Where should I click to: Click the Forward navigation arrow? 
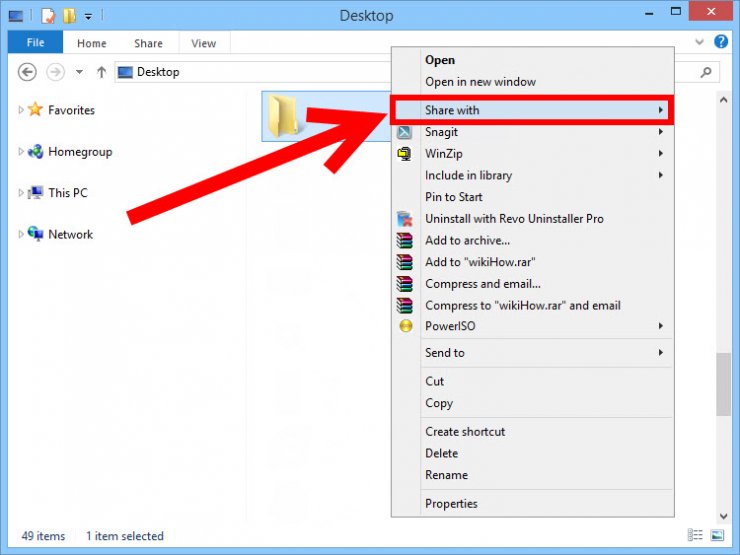tap(55, 72)
